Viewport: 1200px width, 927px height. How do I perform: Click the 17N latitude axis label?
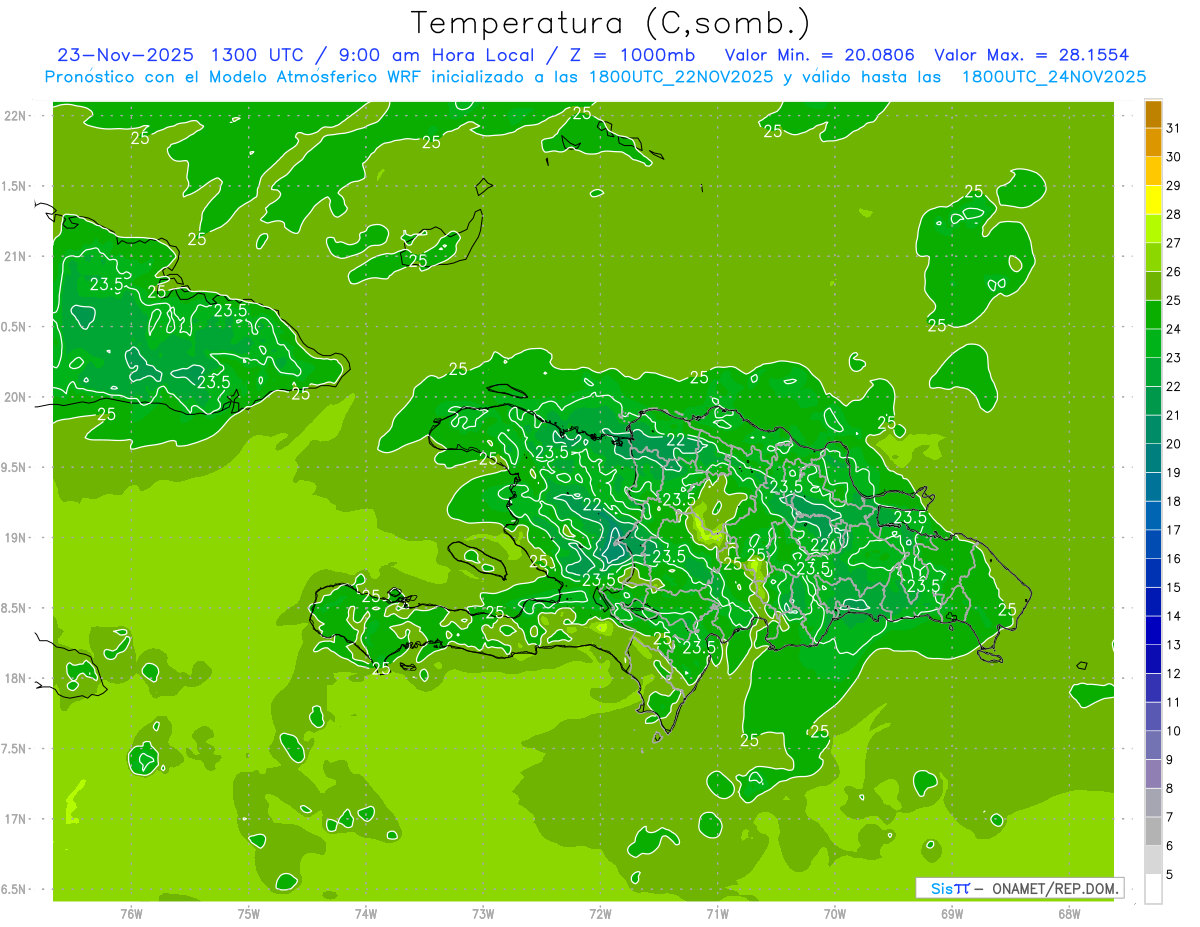pyautogui.click(x=17, y=820)
